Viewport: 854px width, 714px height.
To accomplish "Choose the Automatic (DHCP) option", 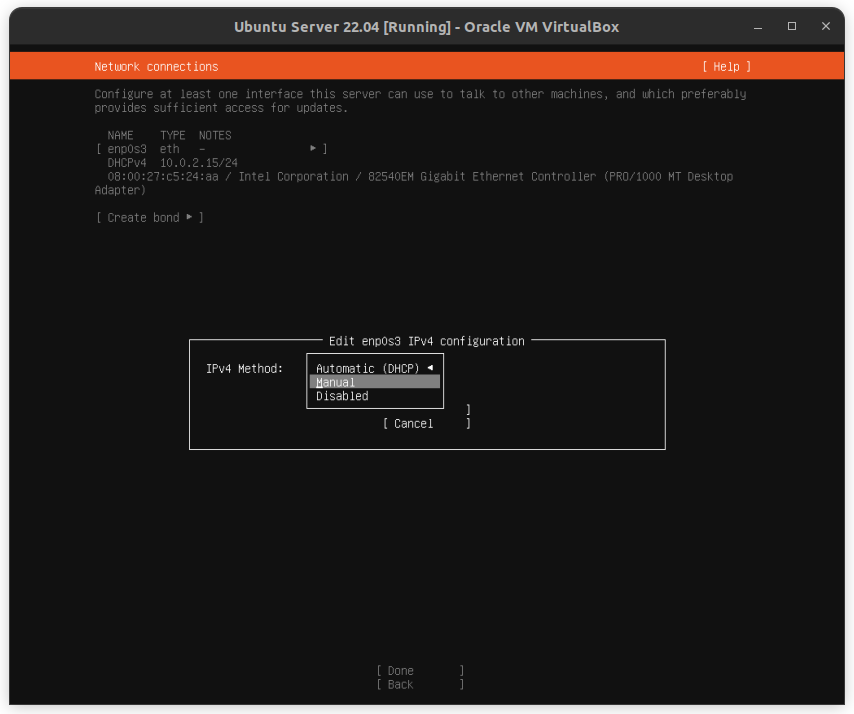I will 375,369.
